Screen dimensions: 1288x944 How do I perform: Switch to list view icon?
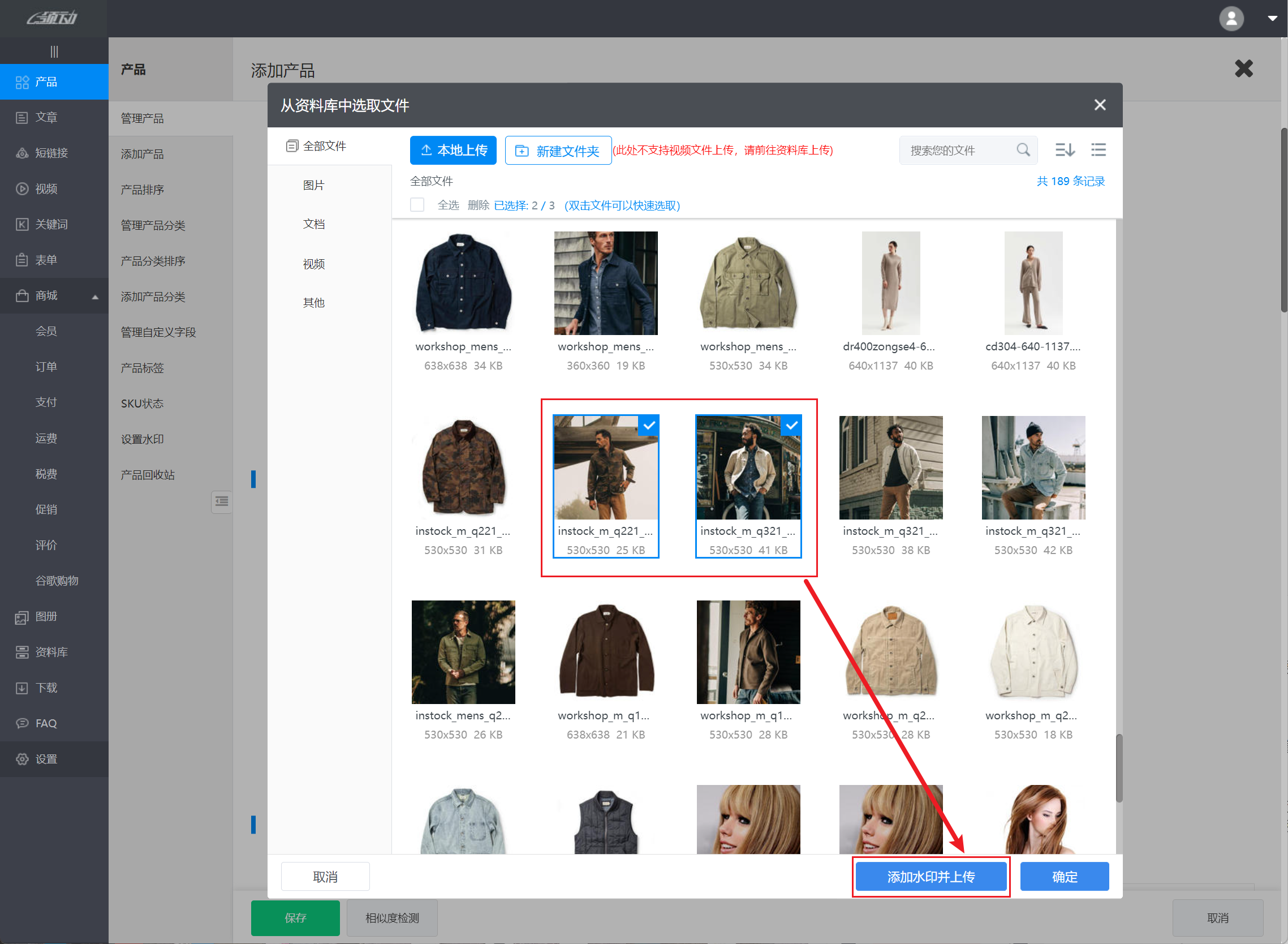[x=1098, y=150]
